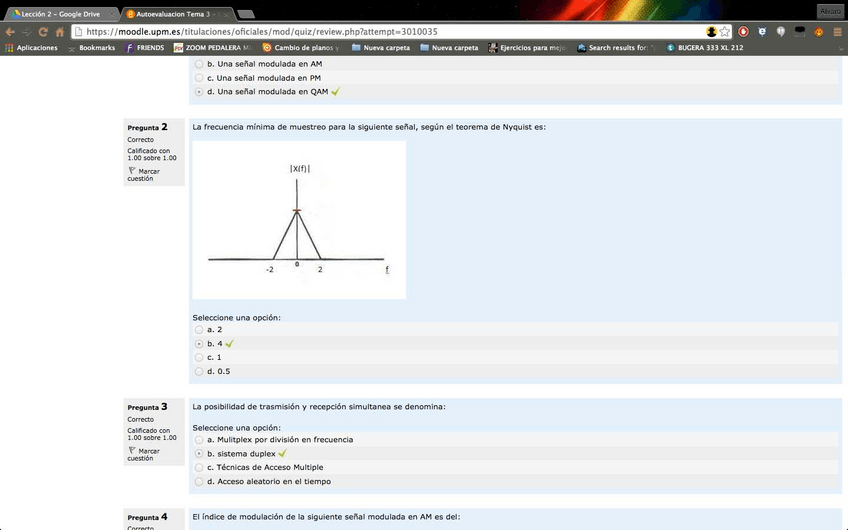Click the Pregunta 3 heading
848x530 pixels.
[148, 407]
